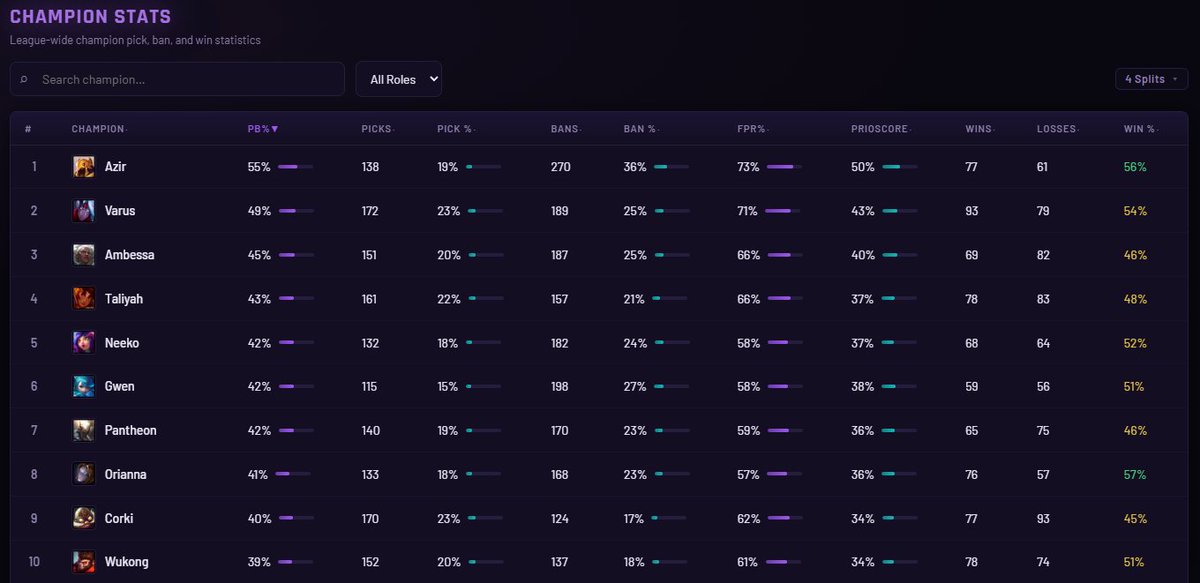Click Pantheon's 140 picks value
The width and height of the screenshot is (1200, 583).
(371, 430)
